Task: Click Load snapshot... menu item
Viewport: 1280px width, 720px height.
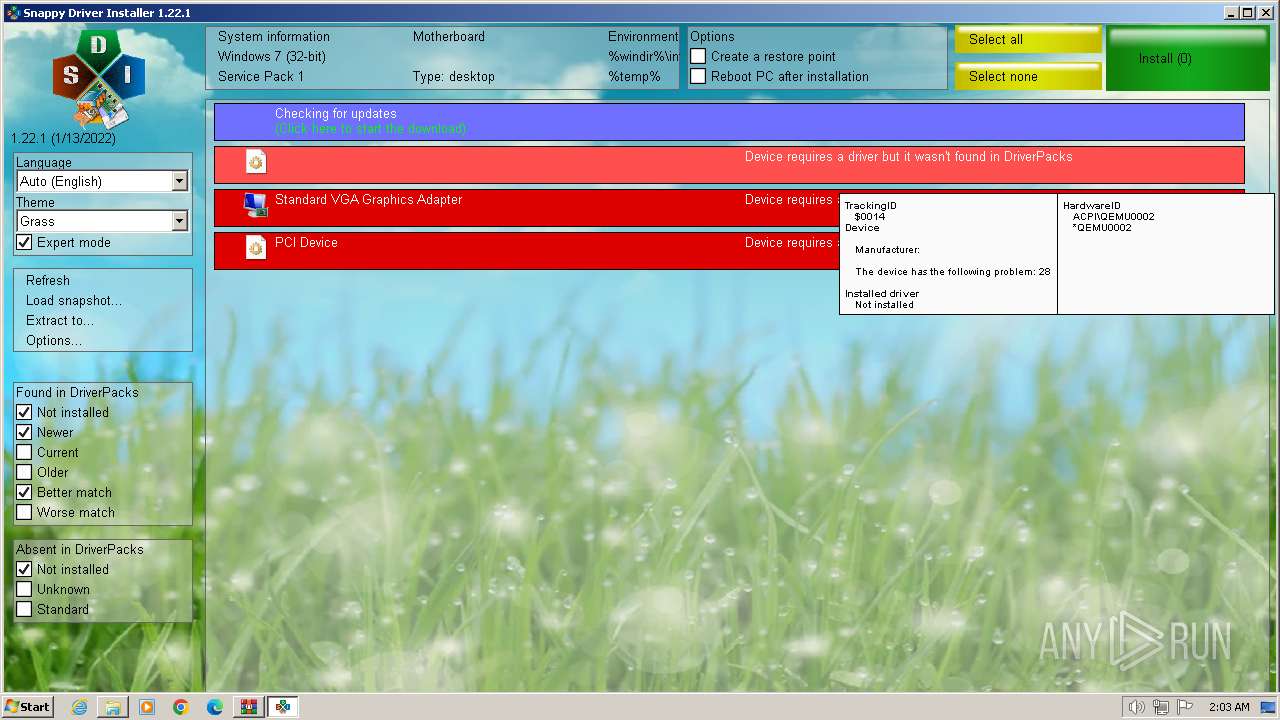Action: tap(74, 301)
